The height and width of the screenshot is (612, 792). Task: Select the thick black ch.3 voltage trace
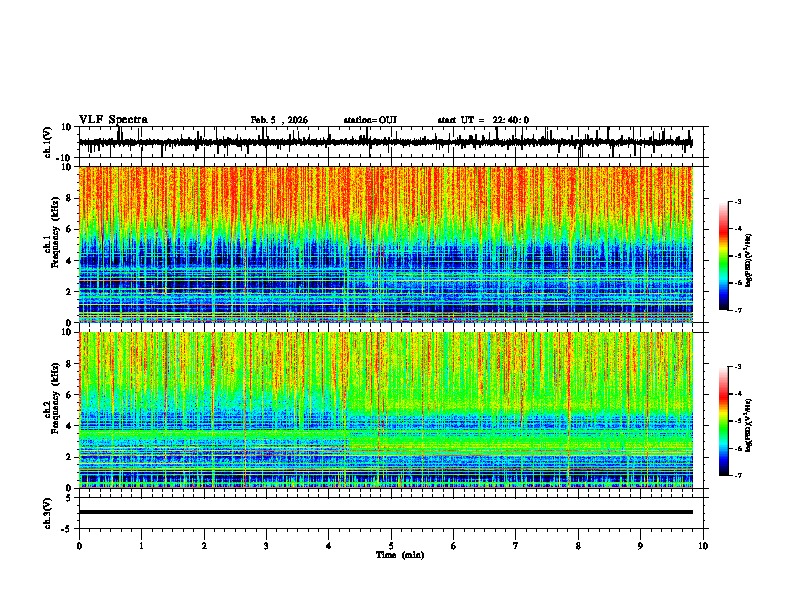(385, 512)
